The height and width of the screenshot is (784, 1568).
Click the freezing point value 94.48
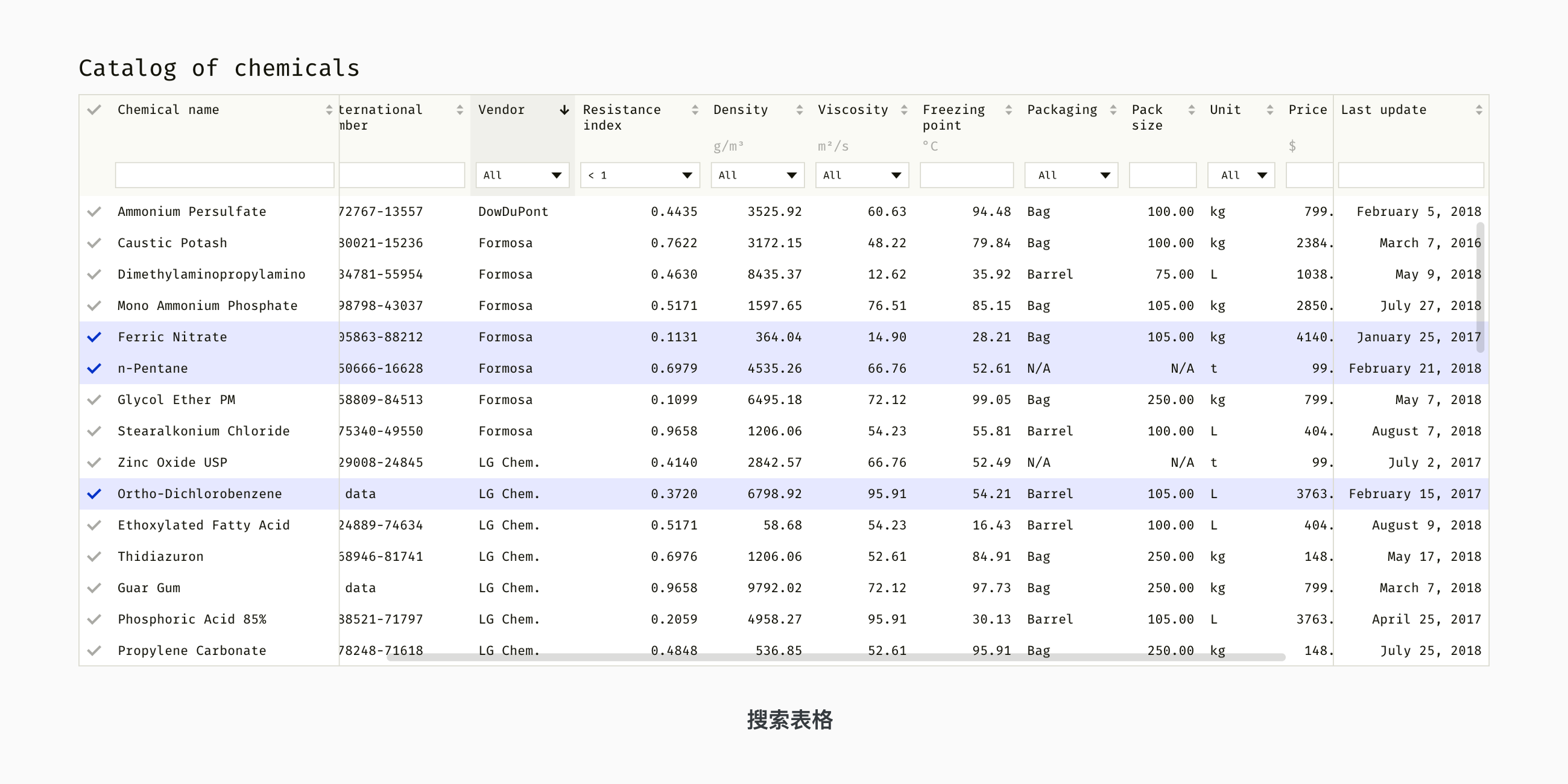pos(991,212)
